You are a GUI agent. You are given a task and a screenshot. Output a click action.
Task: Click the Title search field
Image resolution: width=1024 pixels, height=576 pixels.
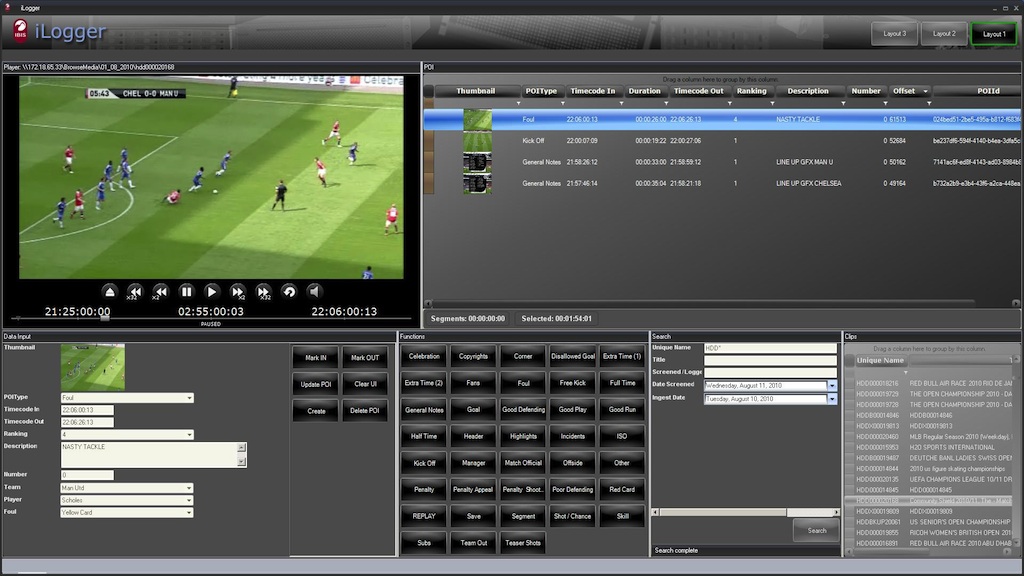click(x=770, y=360)
